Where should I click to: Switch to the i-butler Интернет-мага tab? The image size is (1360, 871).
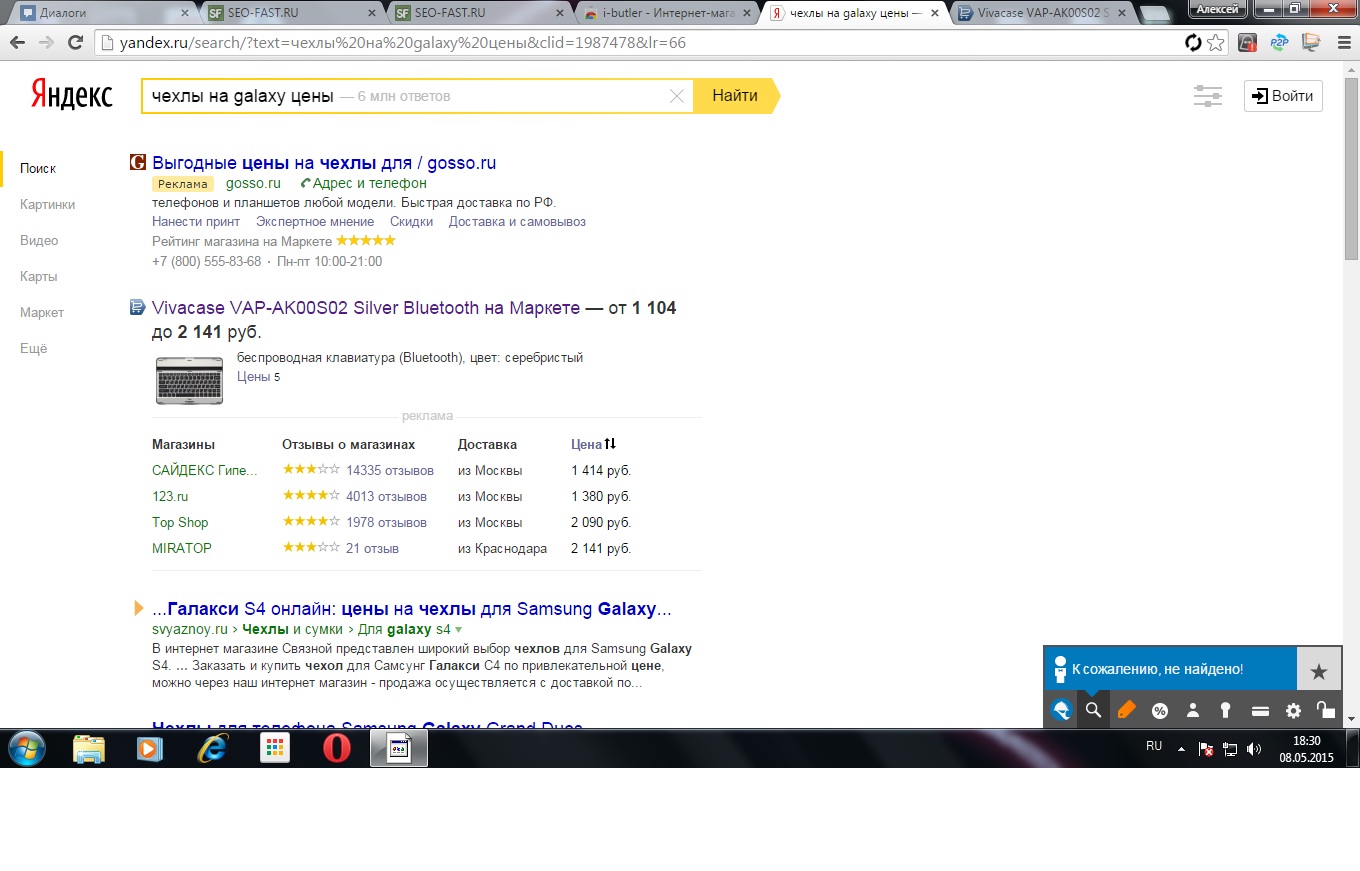[x=668, y=13]
